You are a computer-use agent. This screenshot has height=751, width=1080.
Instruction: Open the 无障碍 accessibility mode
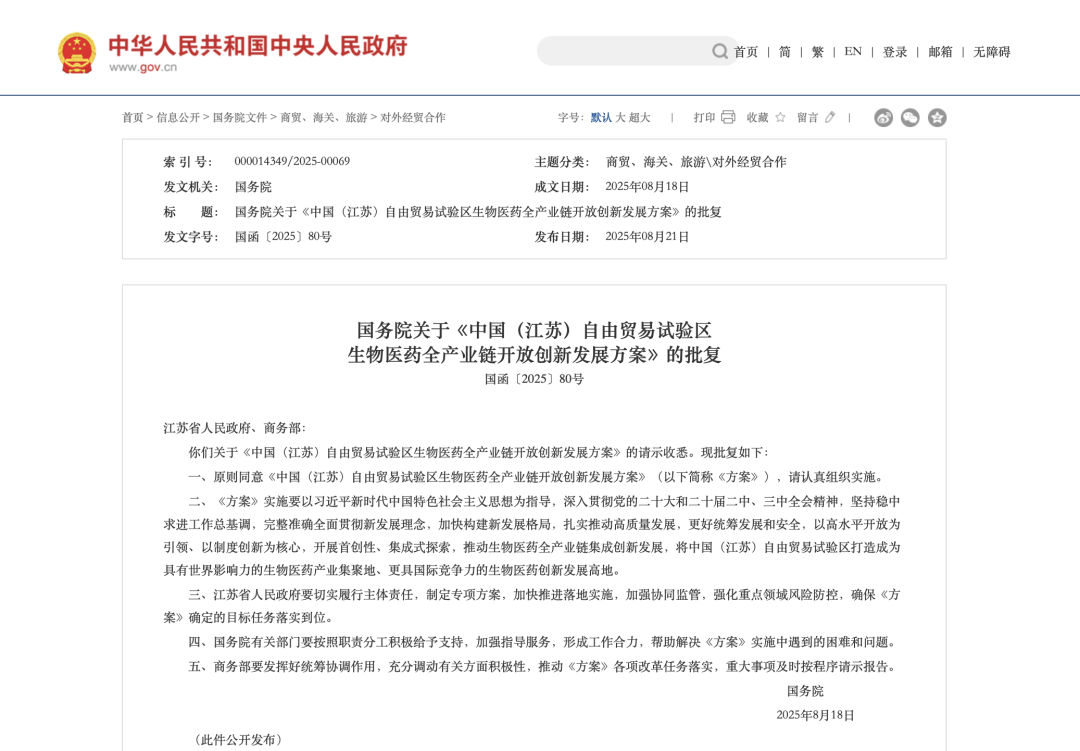(x=992, y=52)
